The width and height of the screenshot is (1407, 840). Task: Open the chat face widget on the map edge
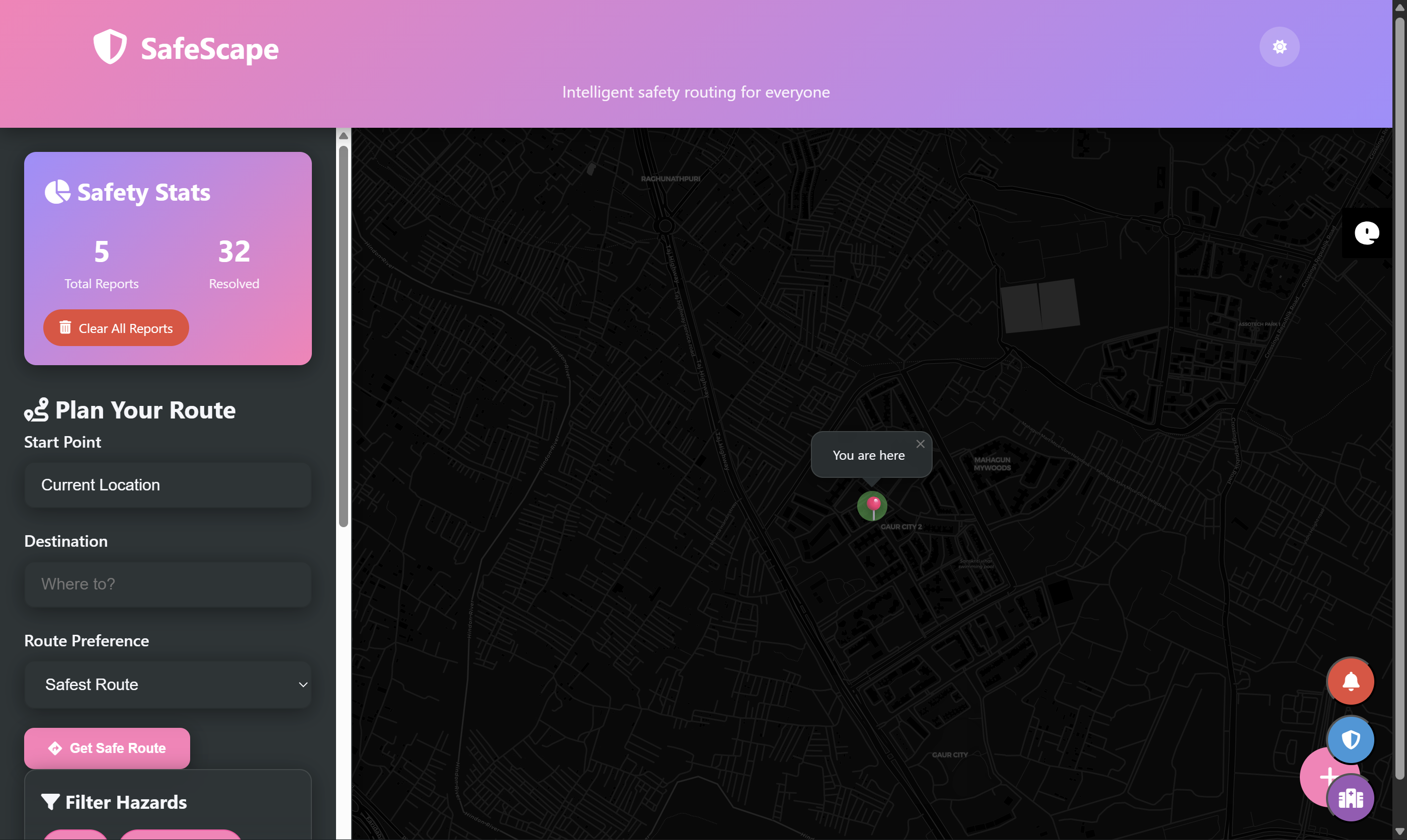click(1366, 233)
